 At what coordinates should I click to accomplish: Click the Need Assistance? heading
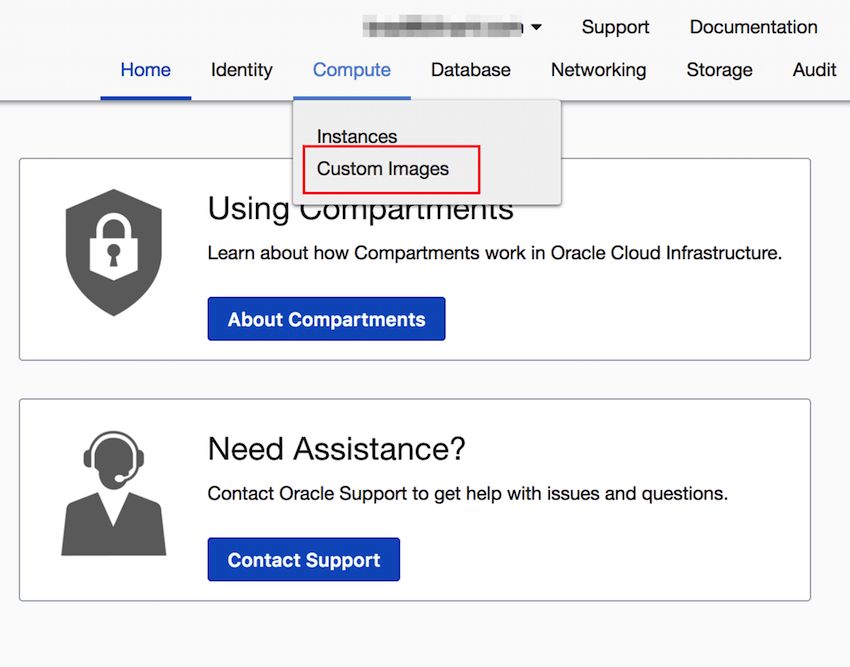pyautogui.click(x=336, y=449)
